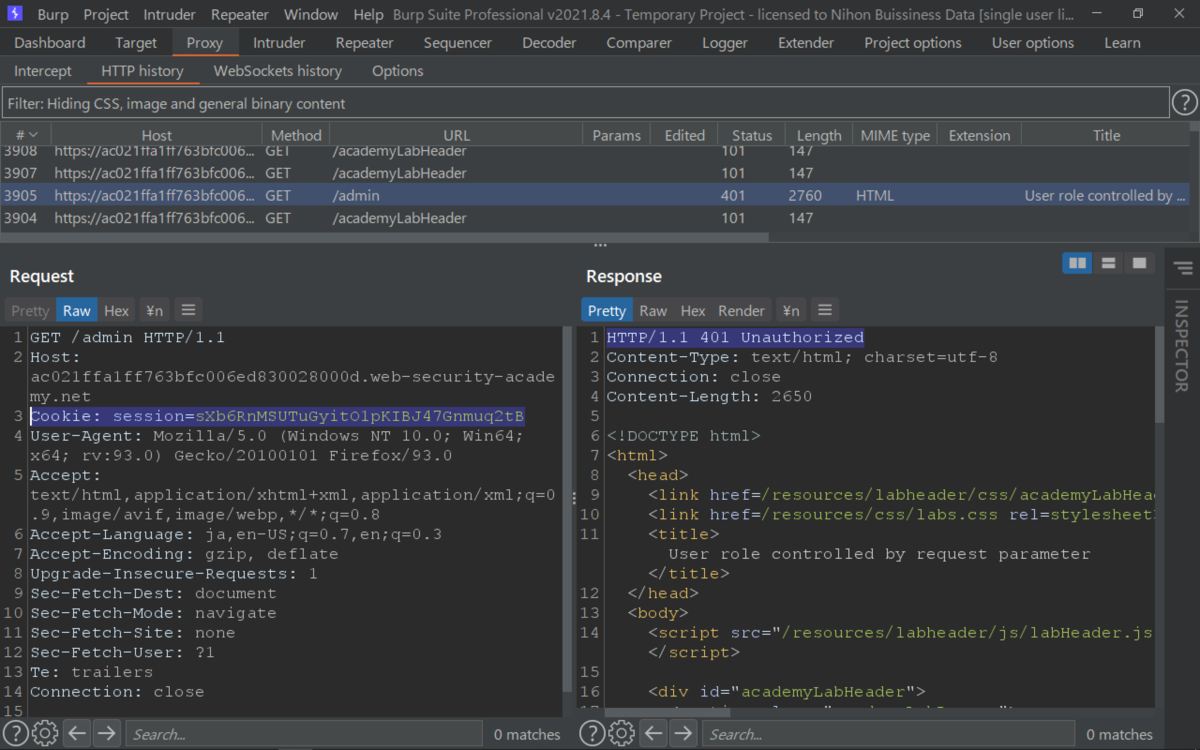Toggle non-printable chars in Request

click(153, 310)
